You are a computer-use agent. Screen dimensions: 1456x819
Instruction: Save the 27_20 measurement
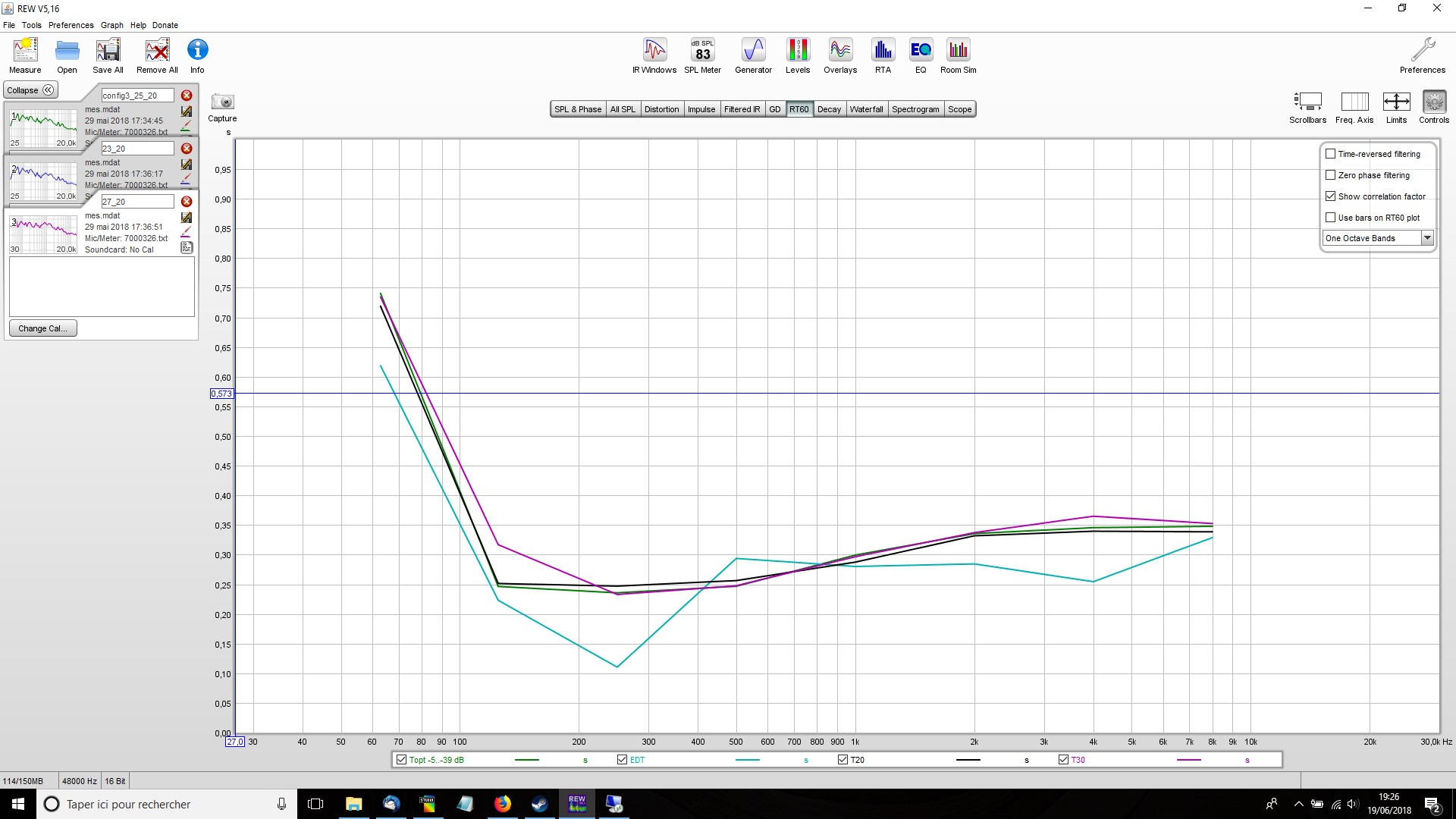pyautogui.click(x=187, y=218)
